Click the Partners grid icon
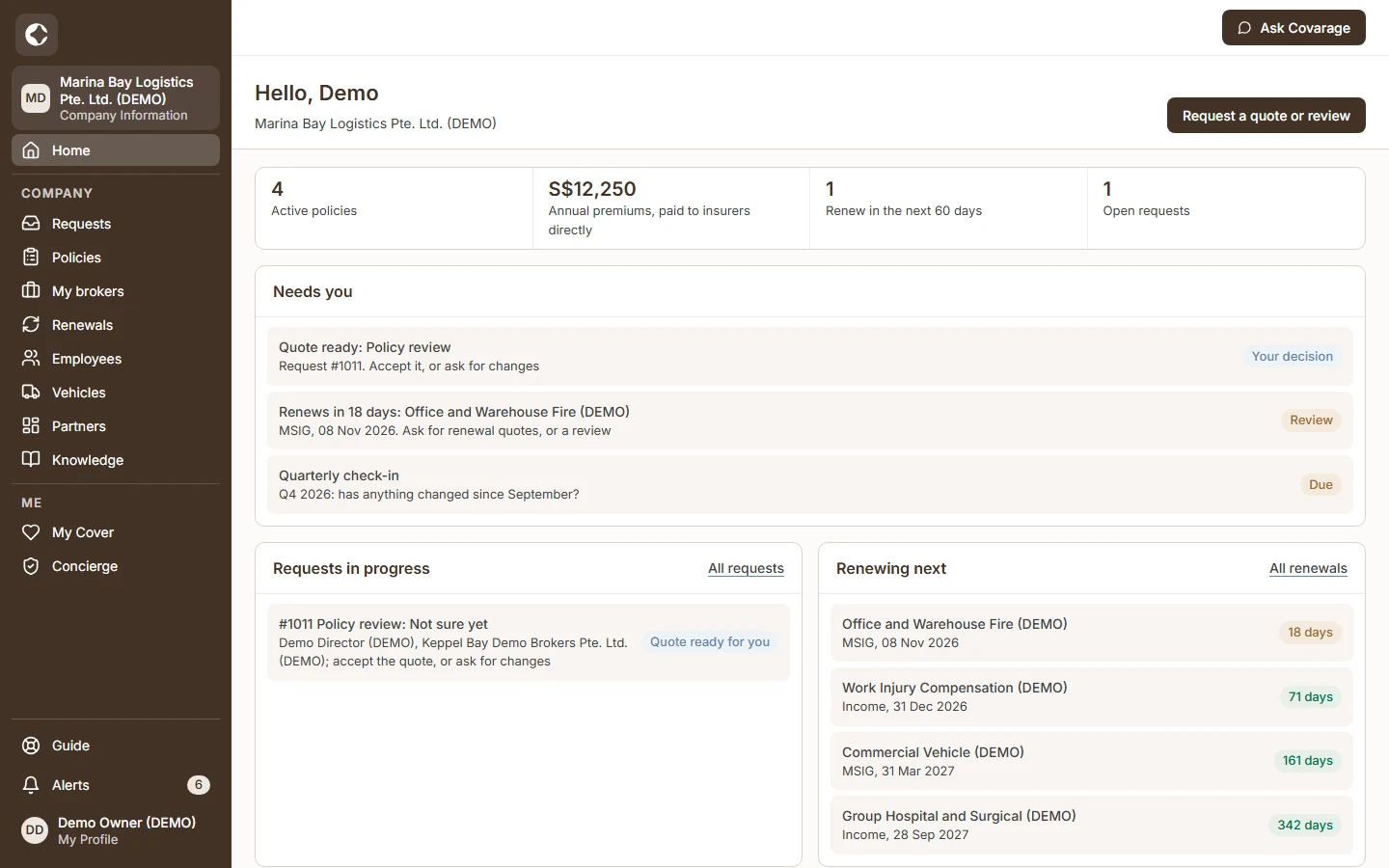 click(x=31, y=426)
